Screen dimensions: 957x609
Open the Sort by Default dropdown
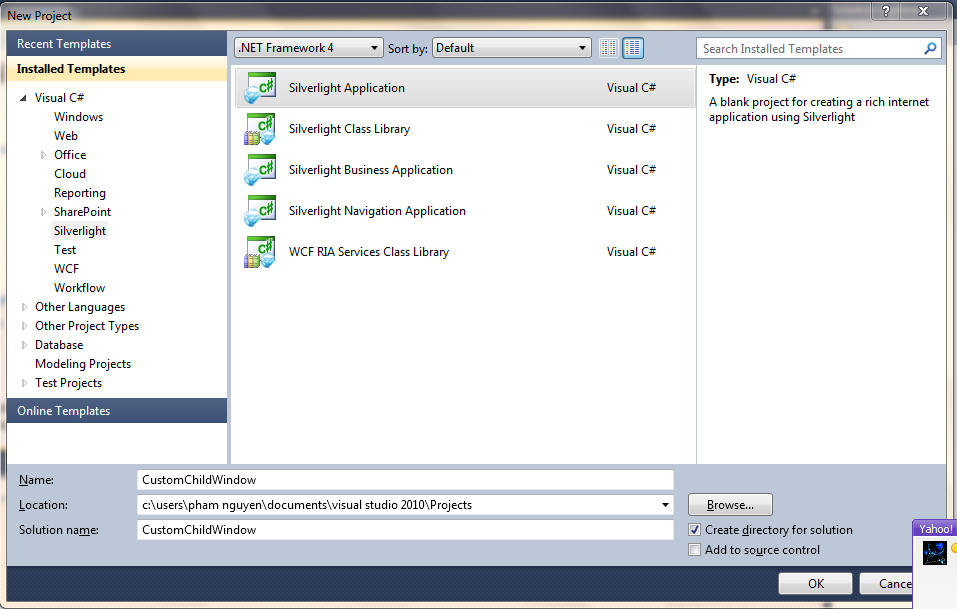pyautogui.click(x=512, y=48)
